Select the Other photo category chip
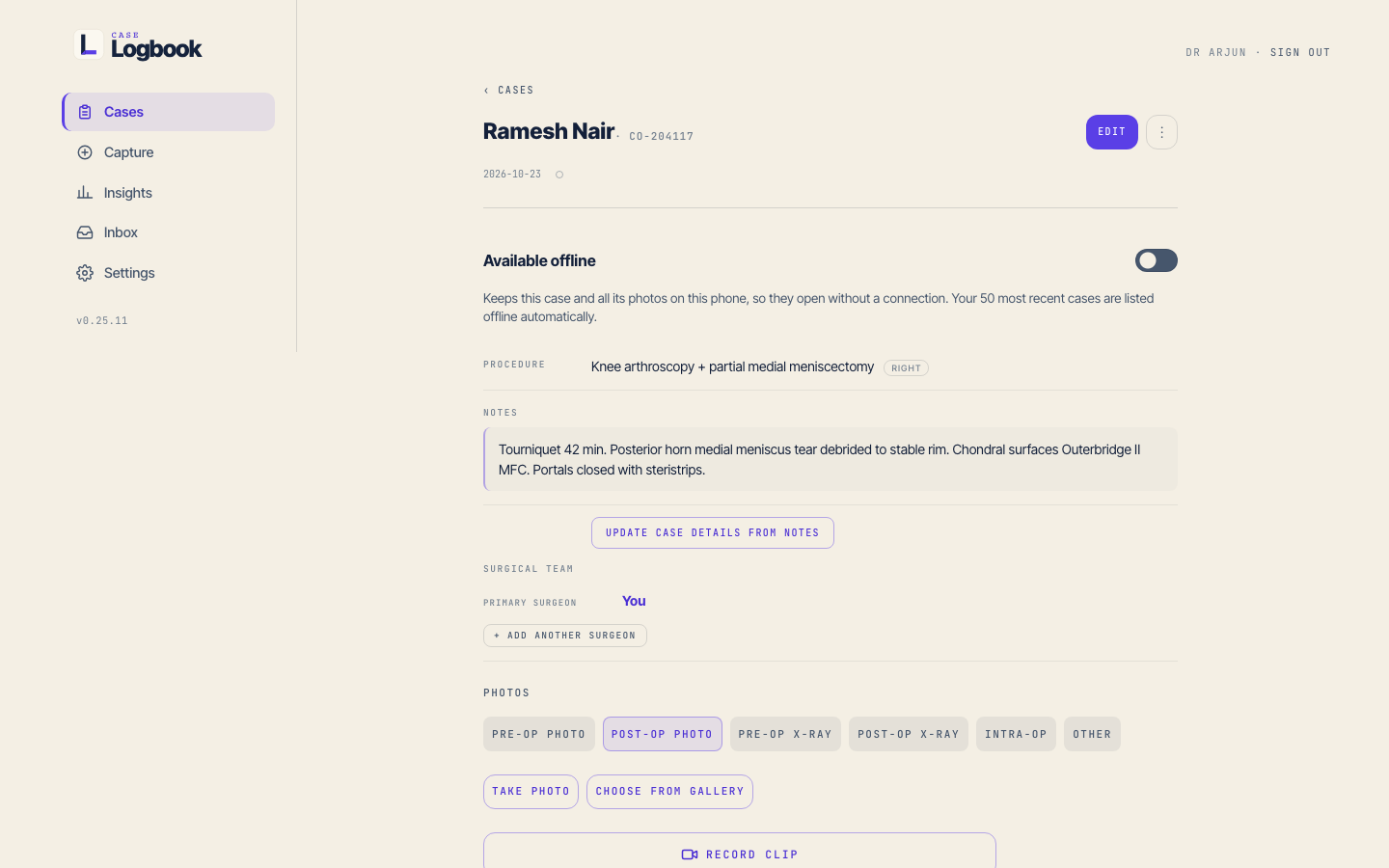The height and width of the screenshot is (868, 1389). [x=1092, y=734]
